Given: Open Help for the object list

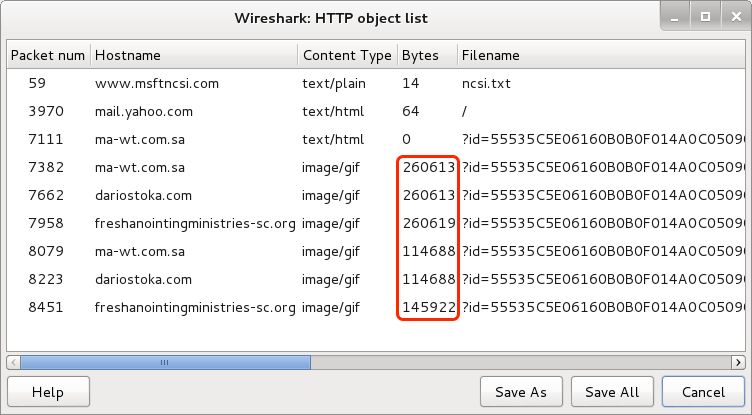Looking at the screenshot, I should (48, 392).
